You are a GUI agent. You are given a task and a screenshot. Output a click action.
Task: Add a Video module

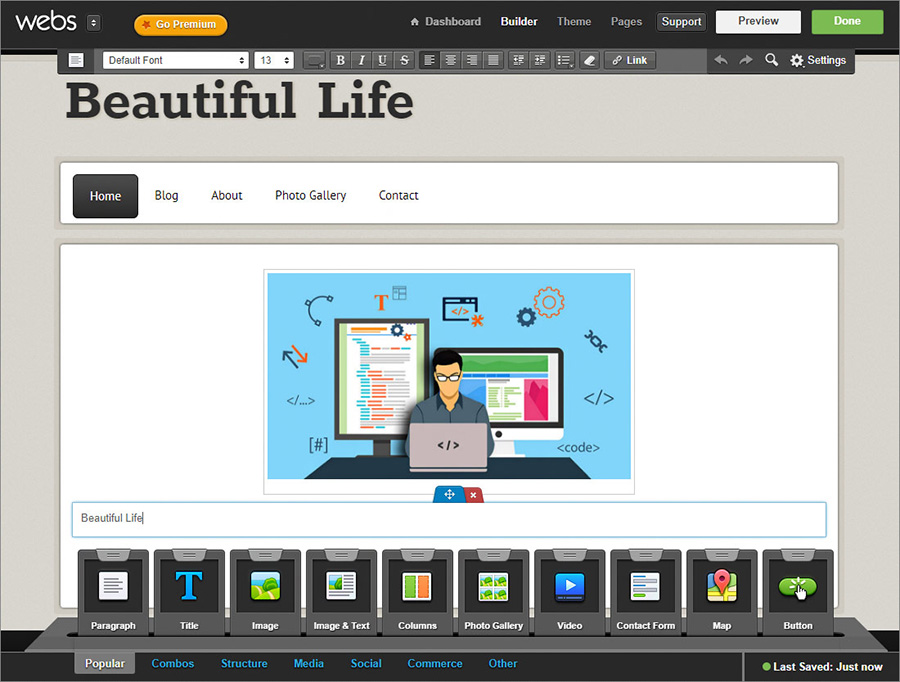[x=569, y=592]
